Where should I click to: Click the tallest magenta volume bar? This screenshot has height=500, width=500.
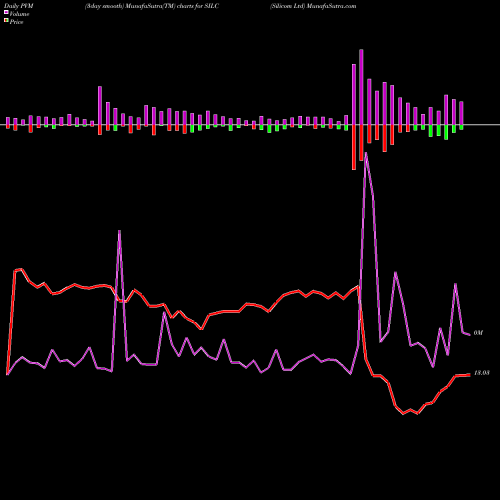click(361, 87)
